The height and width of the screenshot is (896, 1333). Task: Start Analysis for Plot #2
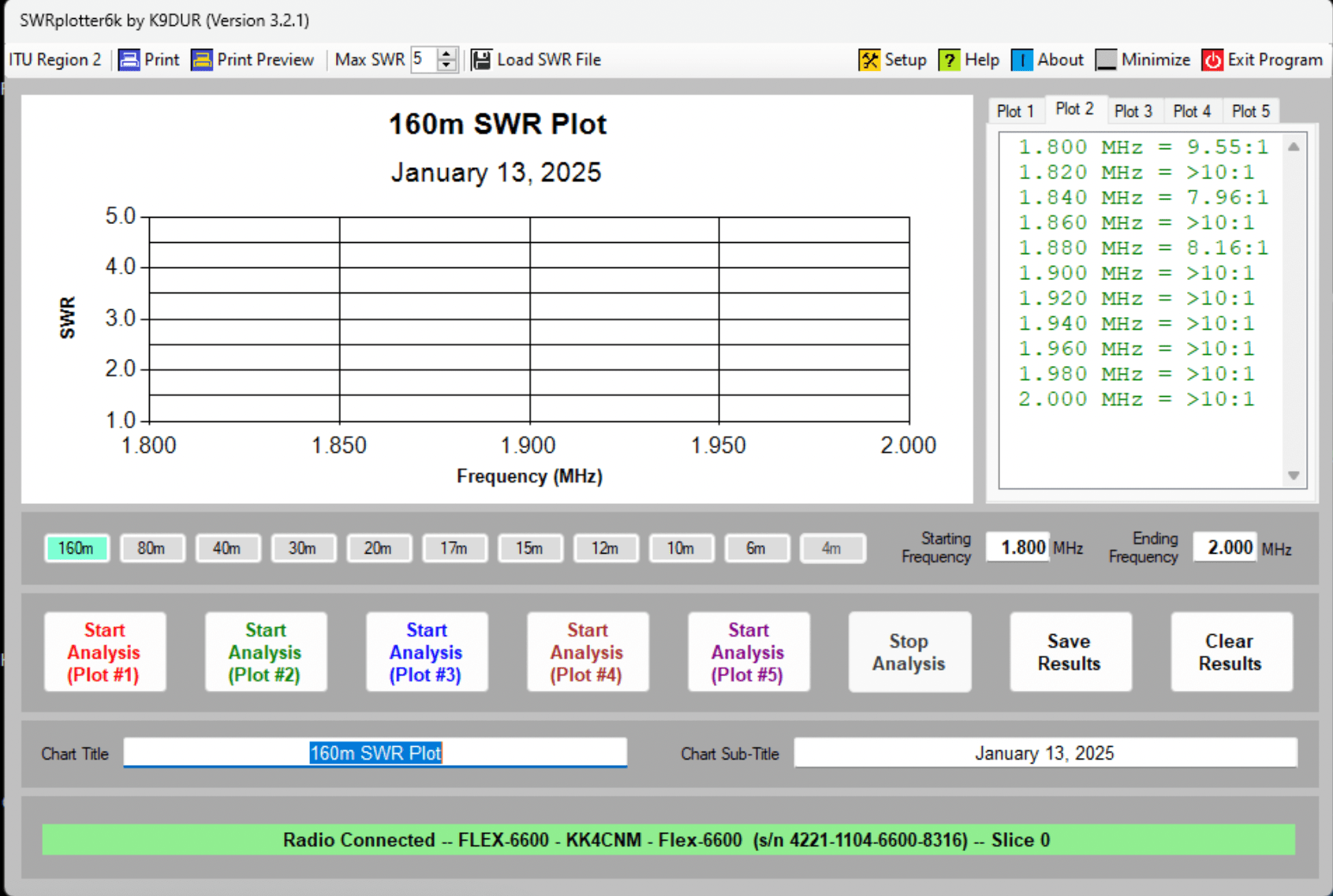point(266,652)
